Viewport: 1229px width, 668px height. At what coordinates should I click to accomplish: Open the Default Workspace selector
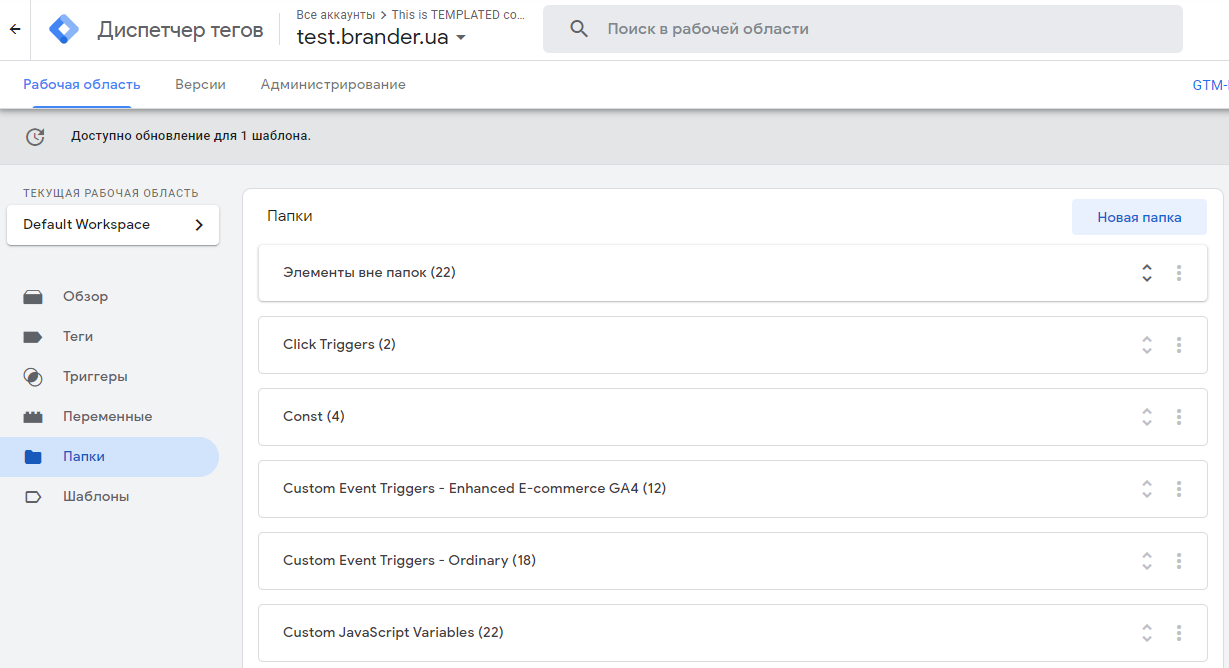[113, 225]
